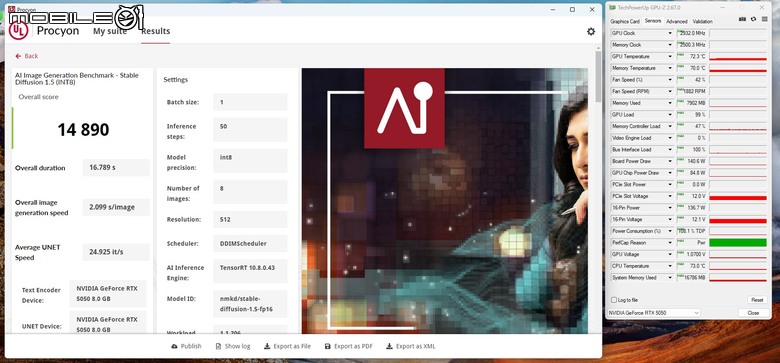Click the red AI logo image

[x=404, y=108]
